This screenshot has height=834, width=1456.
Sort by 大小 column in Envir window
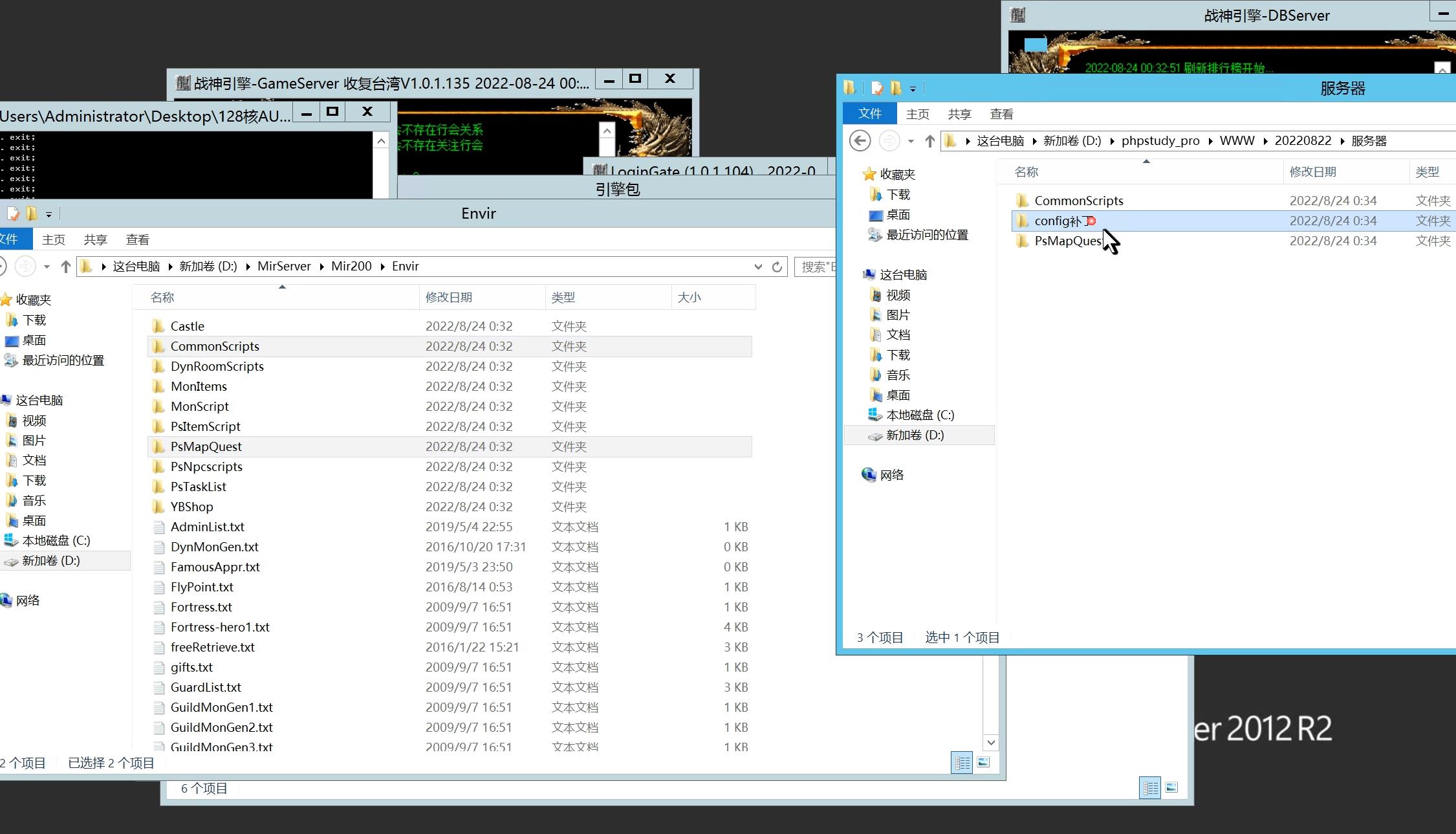[713, 298]
